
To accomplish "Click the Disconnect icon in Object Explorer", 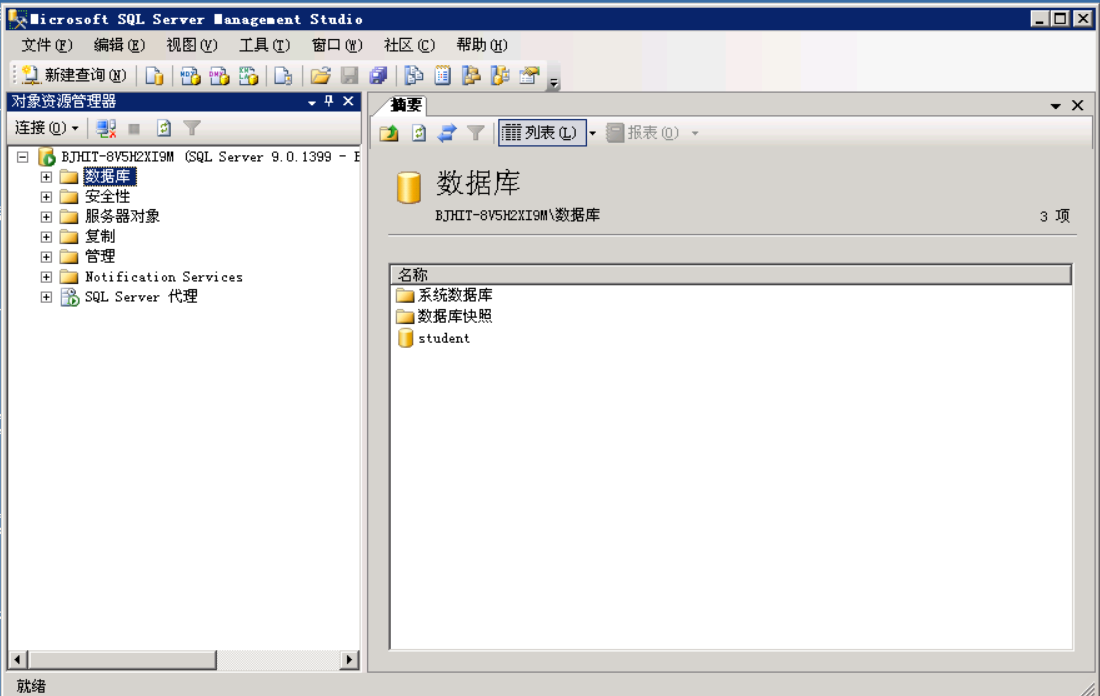I will pyautogui.click(x=106, y=128).
